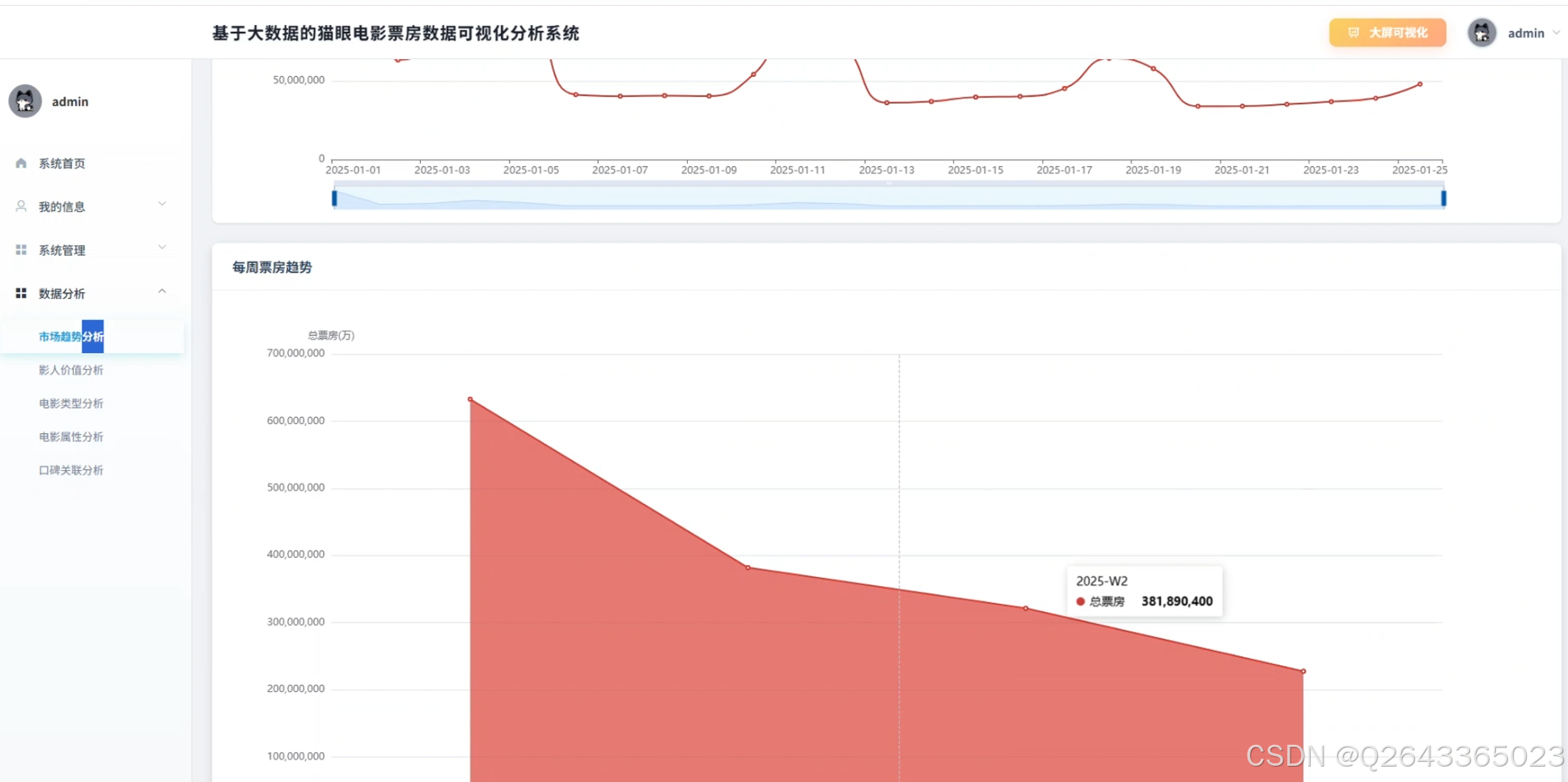Toggle the chevron next to 我的信息
The width and height of the screenshot is (1568, 782).
(x=162, y=204)
